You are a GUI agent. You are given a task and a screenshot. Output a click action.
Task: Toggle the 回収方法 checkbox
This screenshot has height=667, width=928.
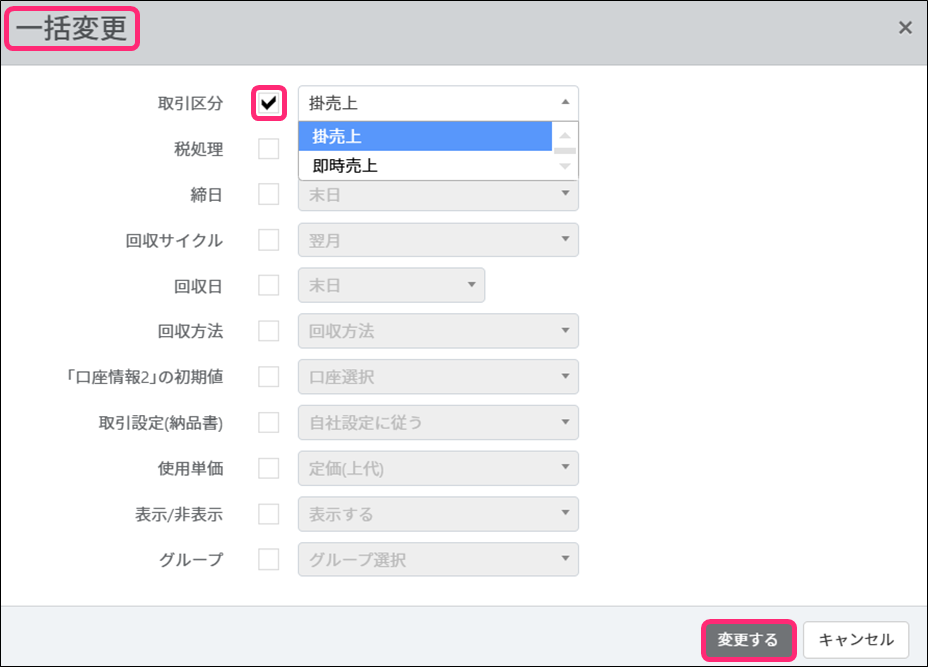point(269,331)
